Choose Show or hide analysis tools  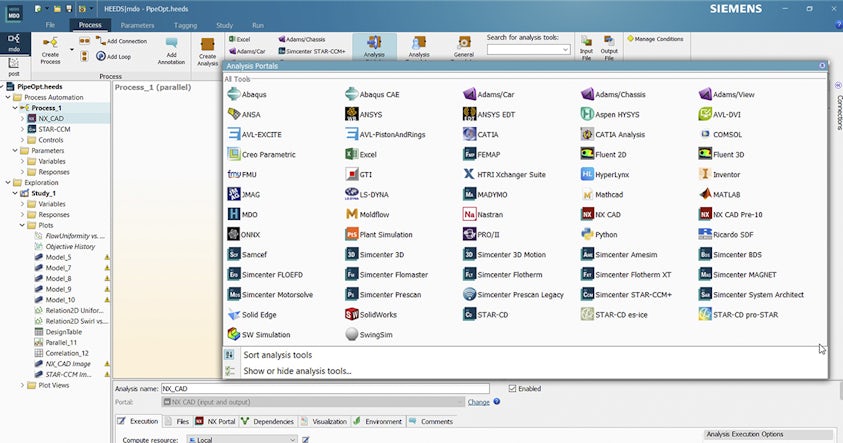pos(297,370)
